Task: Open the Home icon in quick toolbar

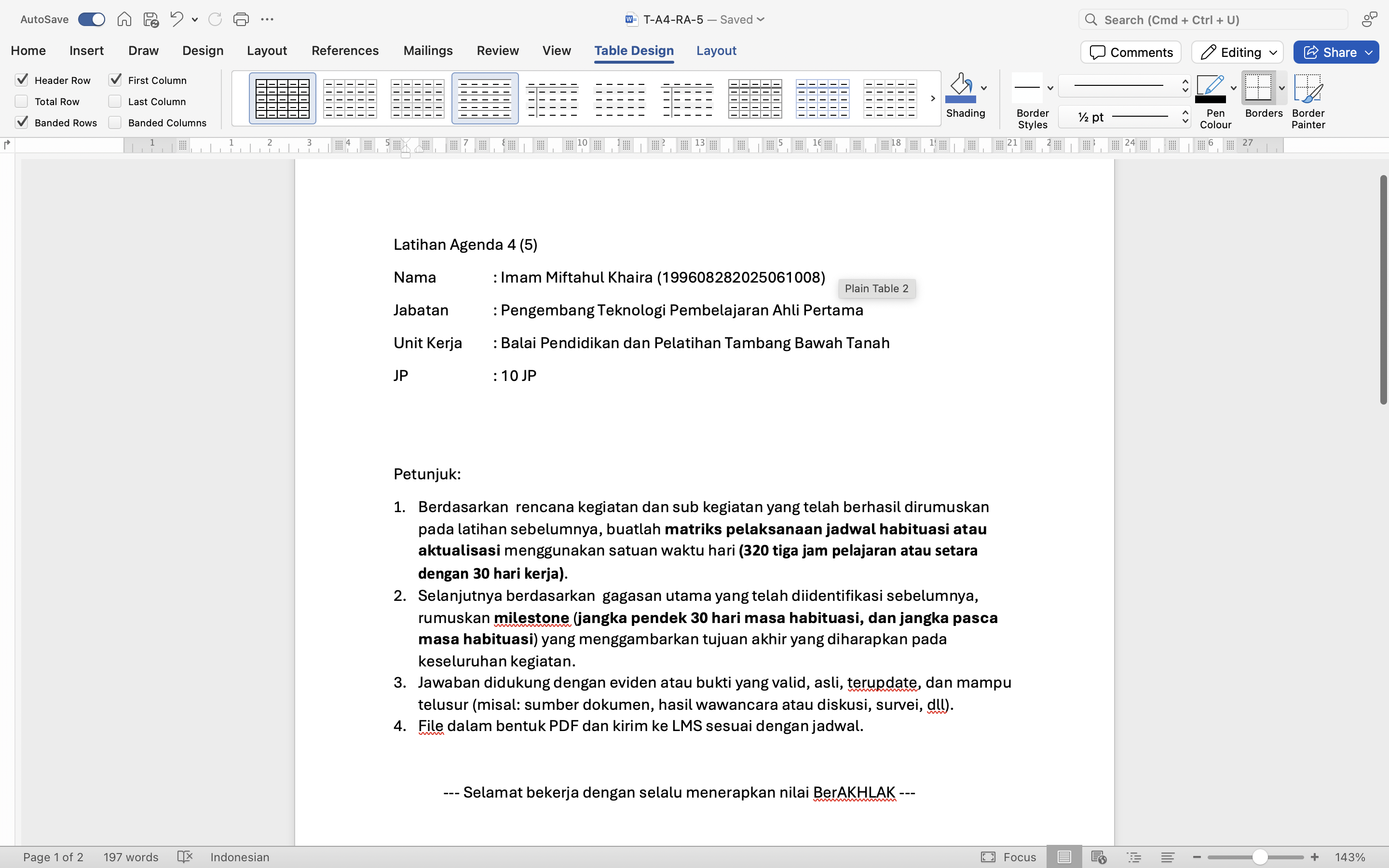Action: (x=124, y=19)
